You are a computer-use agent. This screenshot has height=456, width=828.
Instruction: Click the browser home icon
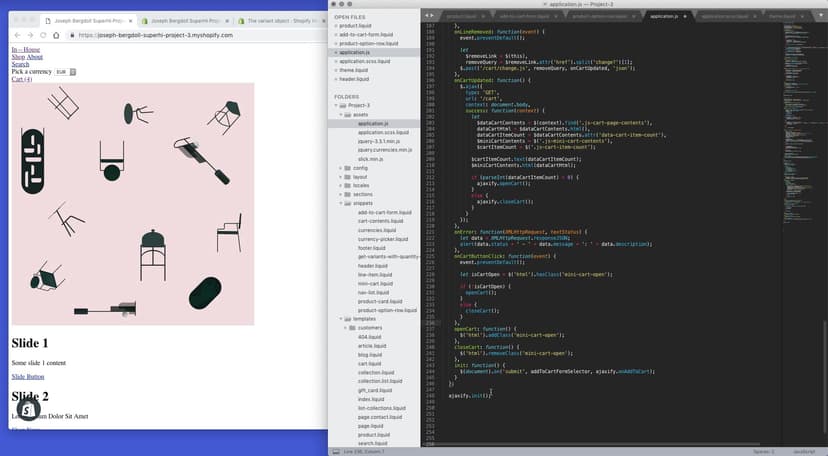56,35
